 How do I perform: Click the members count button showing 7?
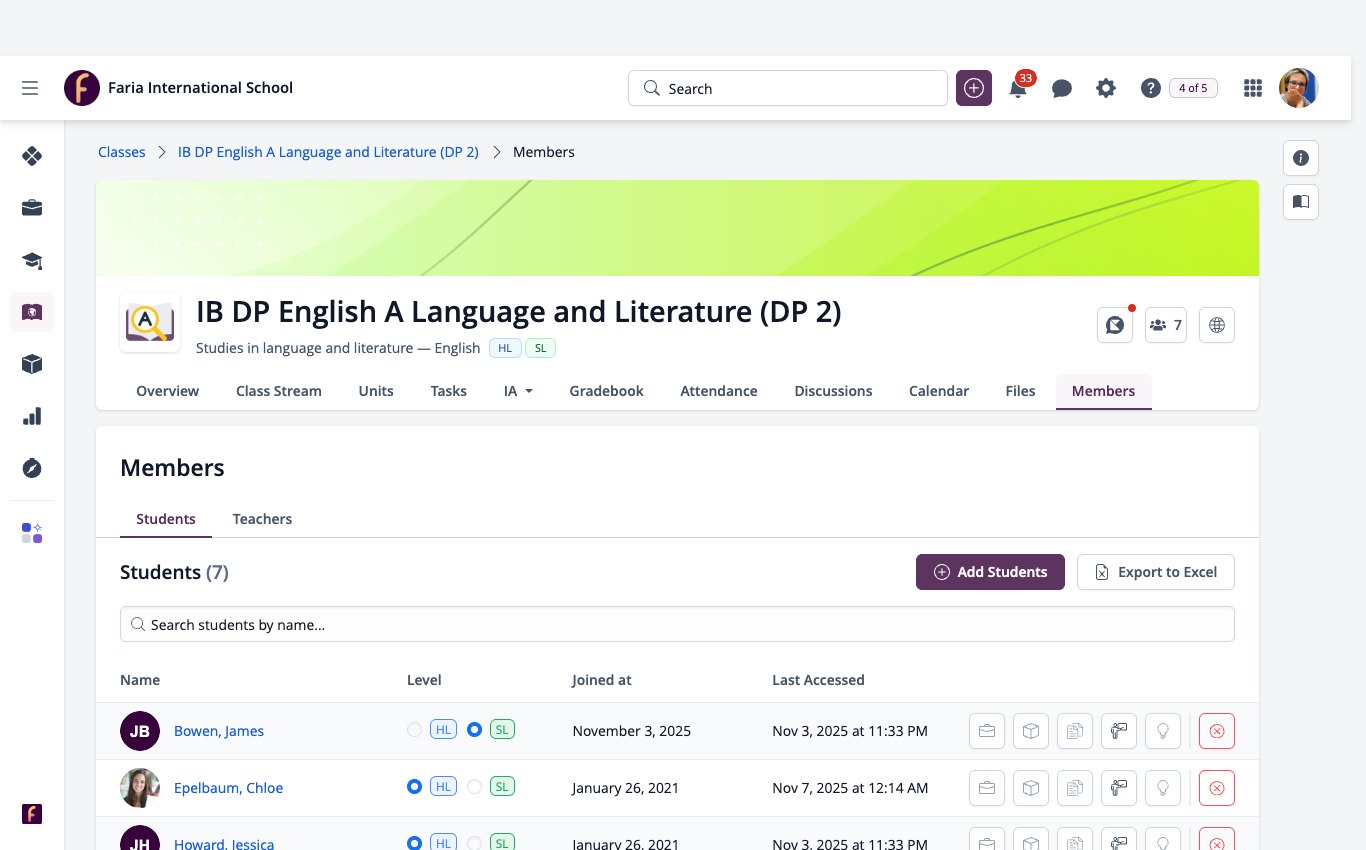click(1166, 325)
